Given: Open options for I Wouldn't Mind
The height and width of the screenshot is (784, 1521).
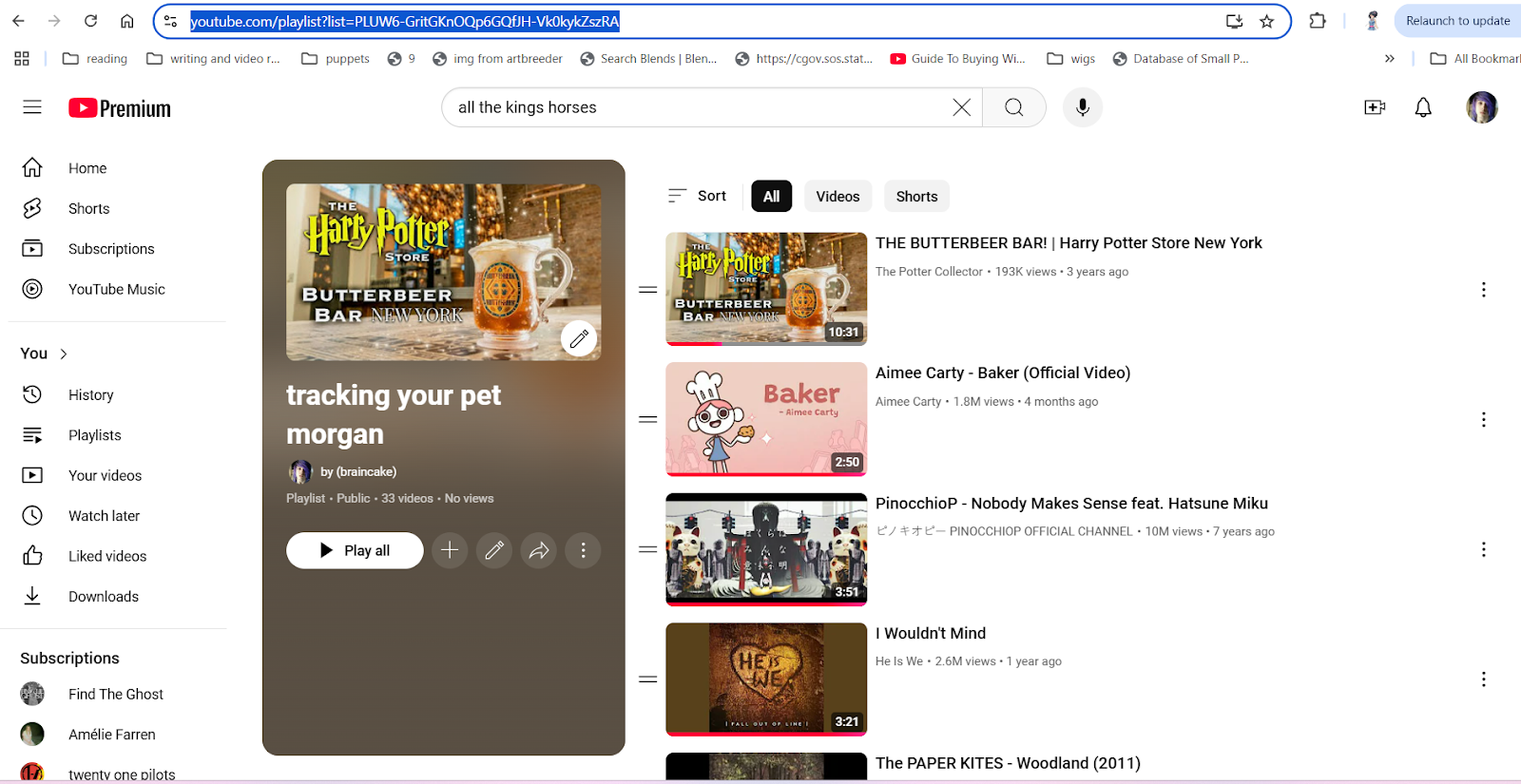Looking at the screenshot, I should pyautogui.click(x=1483, y=679).
